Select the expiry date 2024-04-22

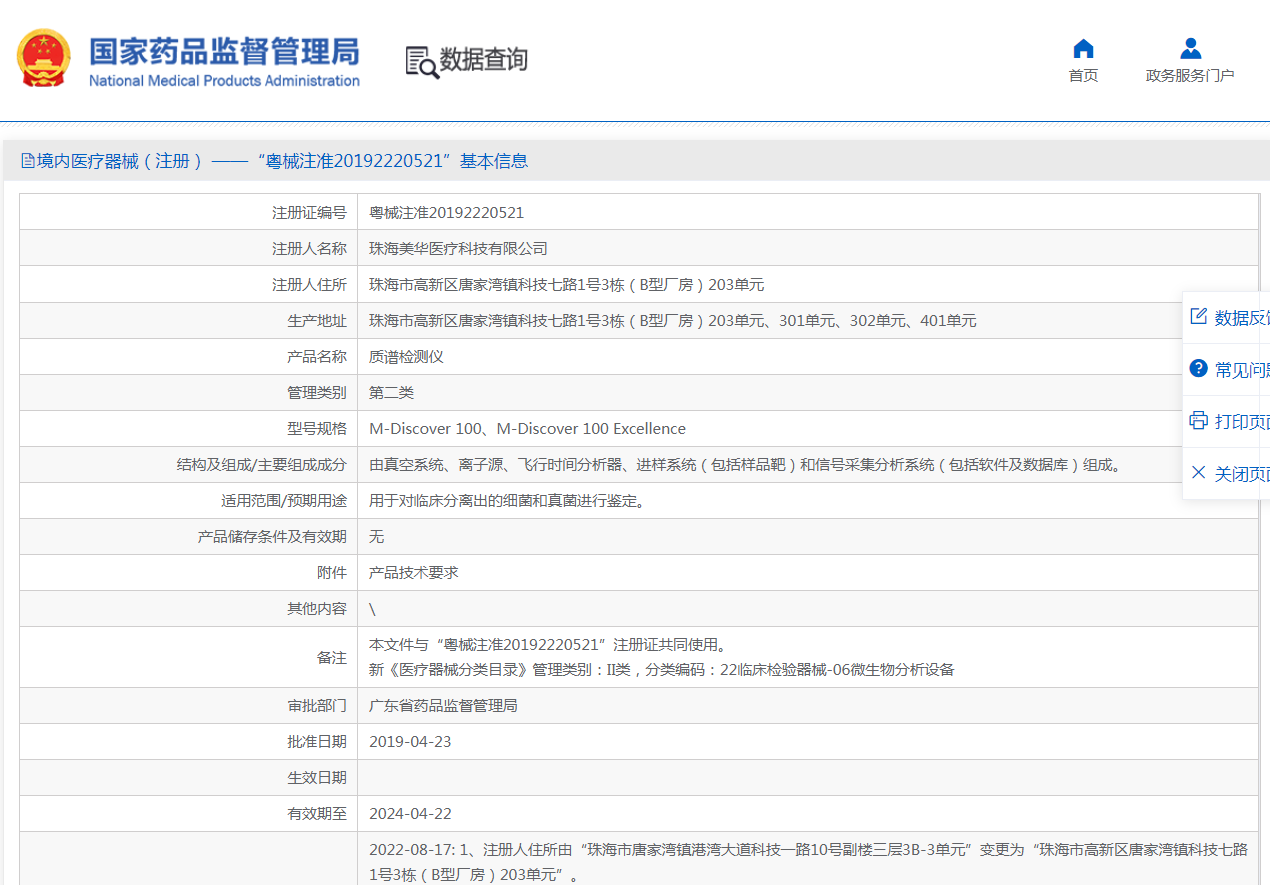[410, 814]
